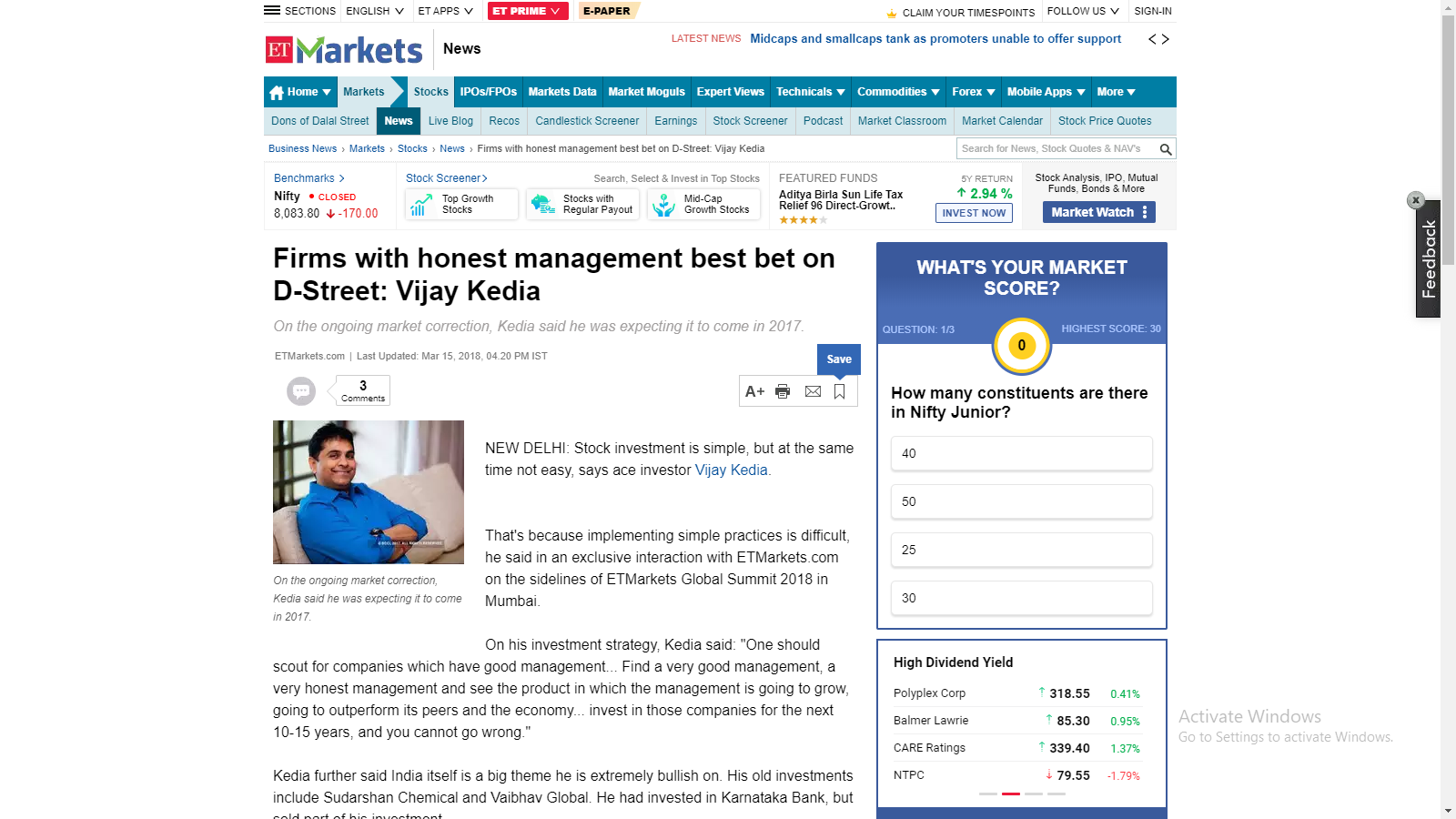This screenshot has width=1456, height=819.
Task: Email the article using envelope icon
Action: pos(813,391)
